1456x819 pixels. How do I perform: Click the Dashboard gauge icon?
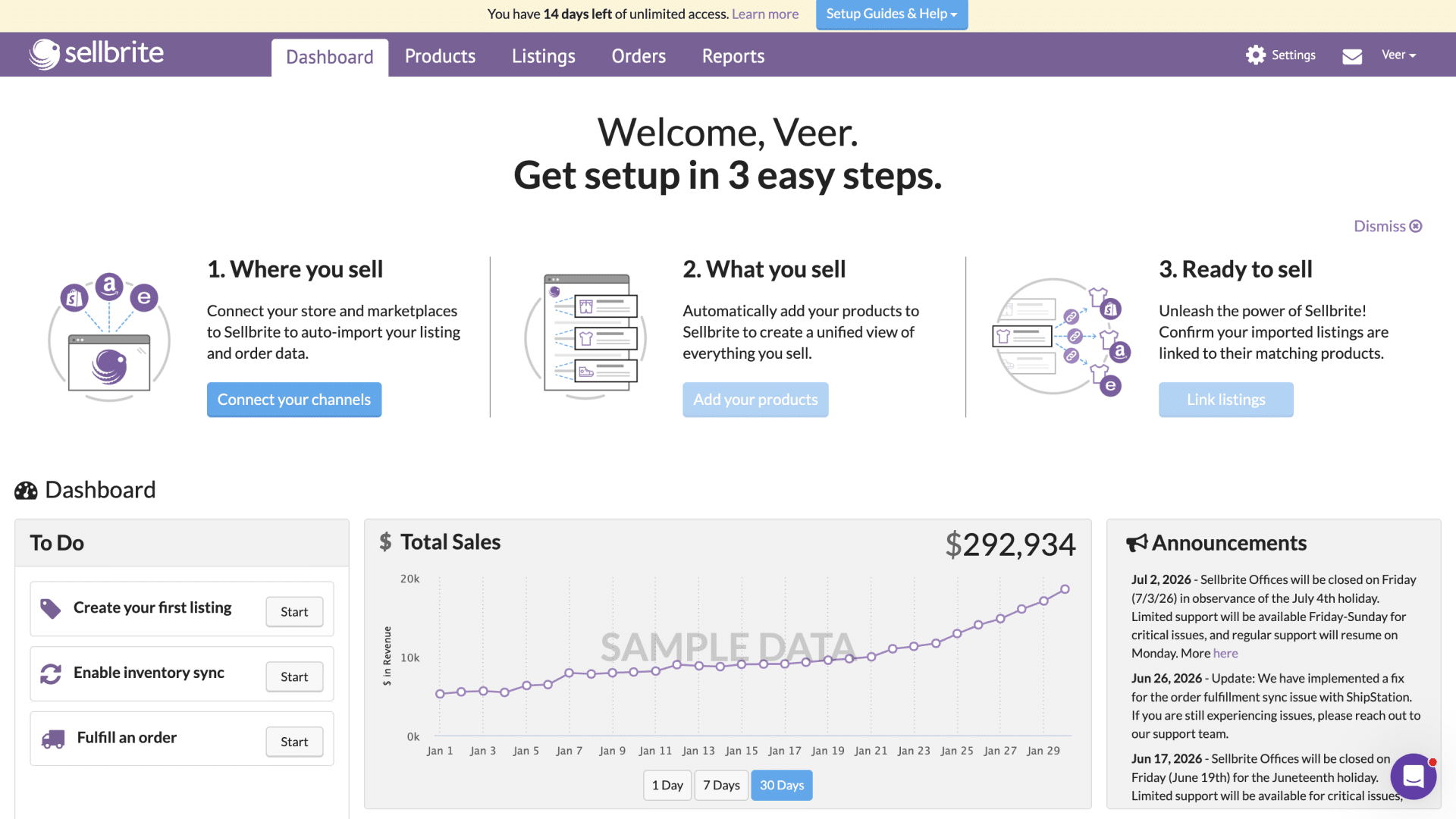26,491
